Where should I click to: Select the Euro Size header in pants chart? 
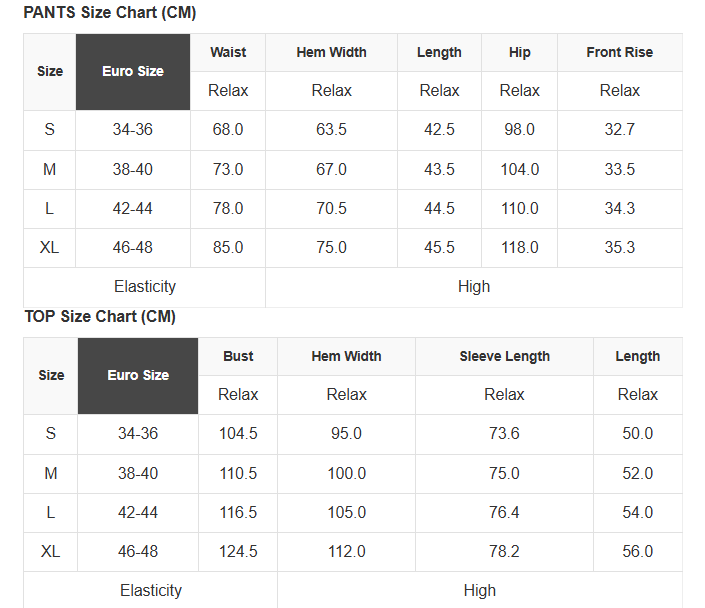[x=133, y=72]
